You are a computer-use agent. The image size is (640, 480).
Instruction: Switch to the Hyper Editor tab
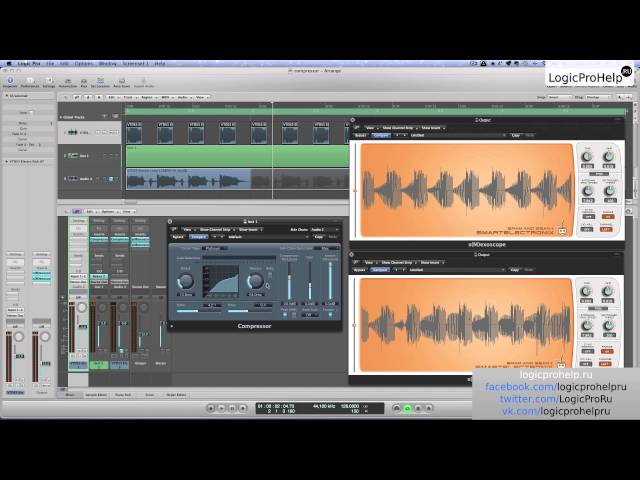point(176,395)
